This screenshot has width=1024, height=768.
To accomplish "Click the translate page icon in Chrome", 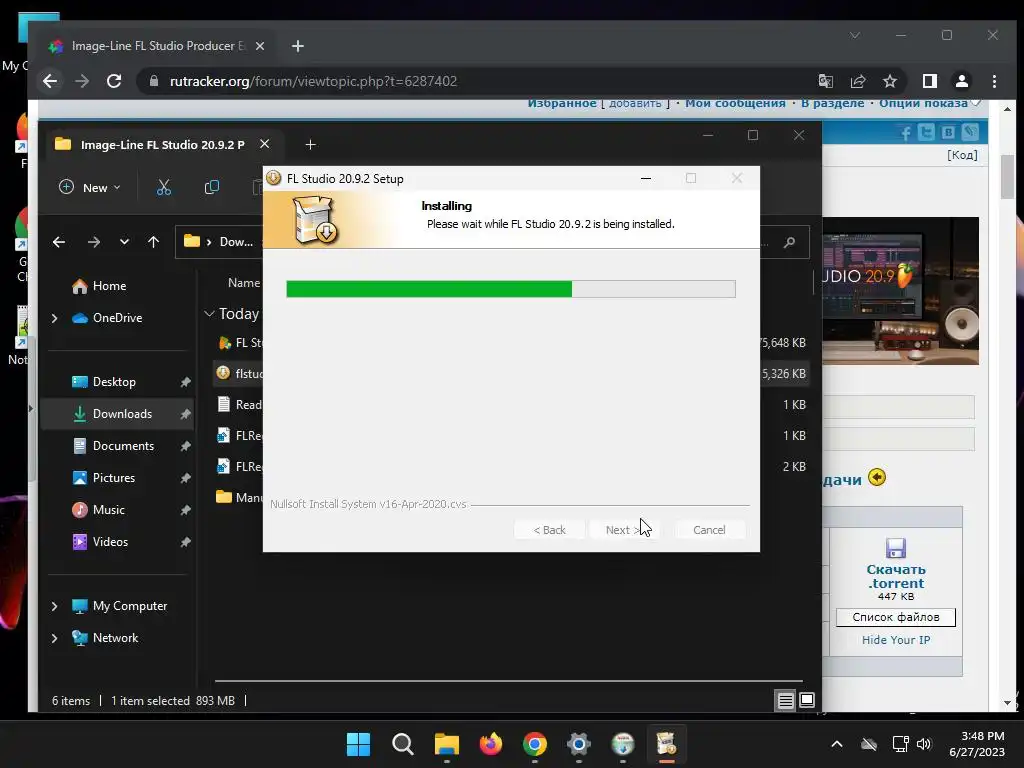I will 825,81.
